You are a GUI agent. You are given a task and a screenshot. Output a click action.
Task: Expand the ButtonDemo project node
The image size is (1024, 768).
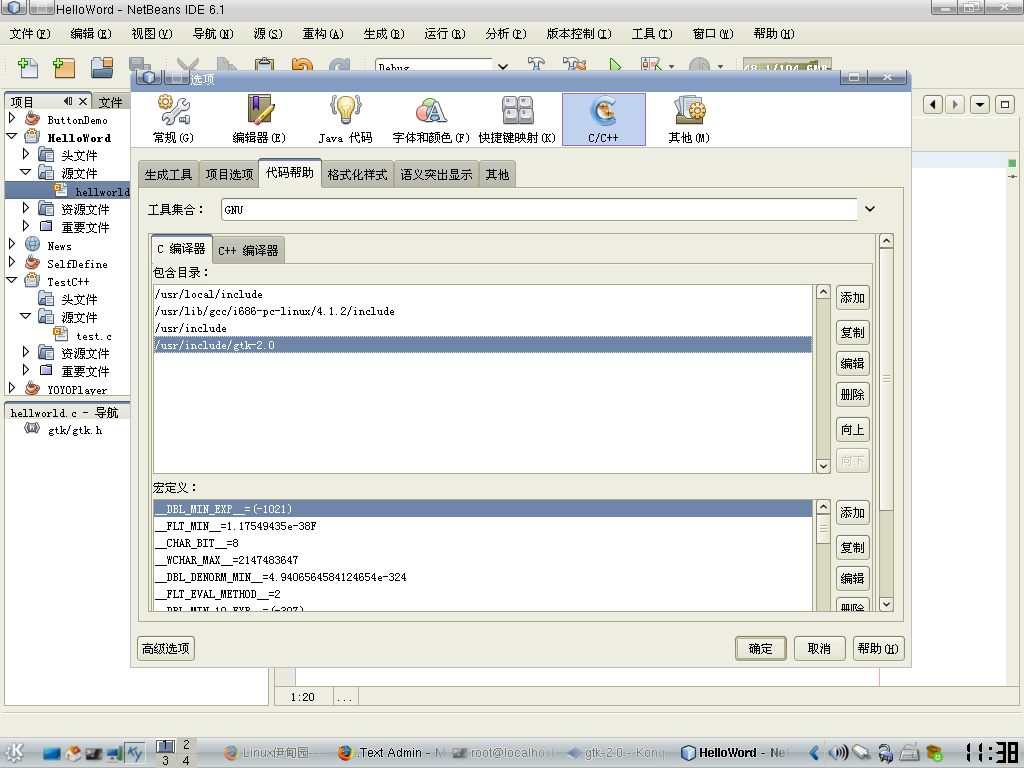[x=12, y=118]
